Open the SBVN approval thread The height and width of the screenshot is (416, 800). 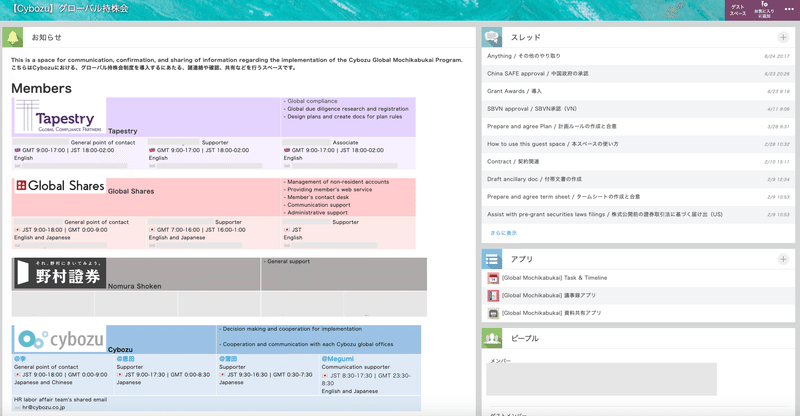[532, 109]
